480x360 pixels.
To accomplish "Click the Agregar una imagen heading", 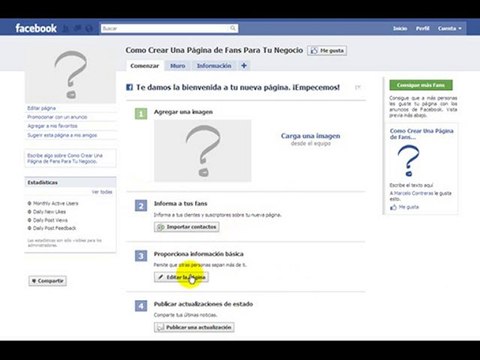I will (x=183, y=112).
